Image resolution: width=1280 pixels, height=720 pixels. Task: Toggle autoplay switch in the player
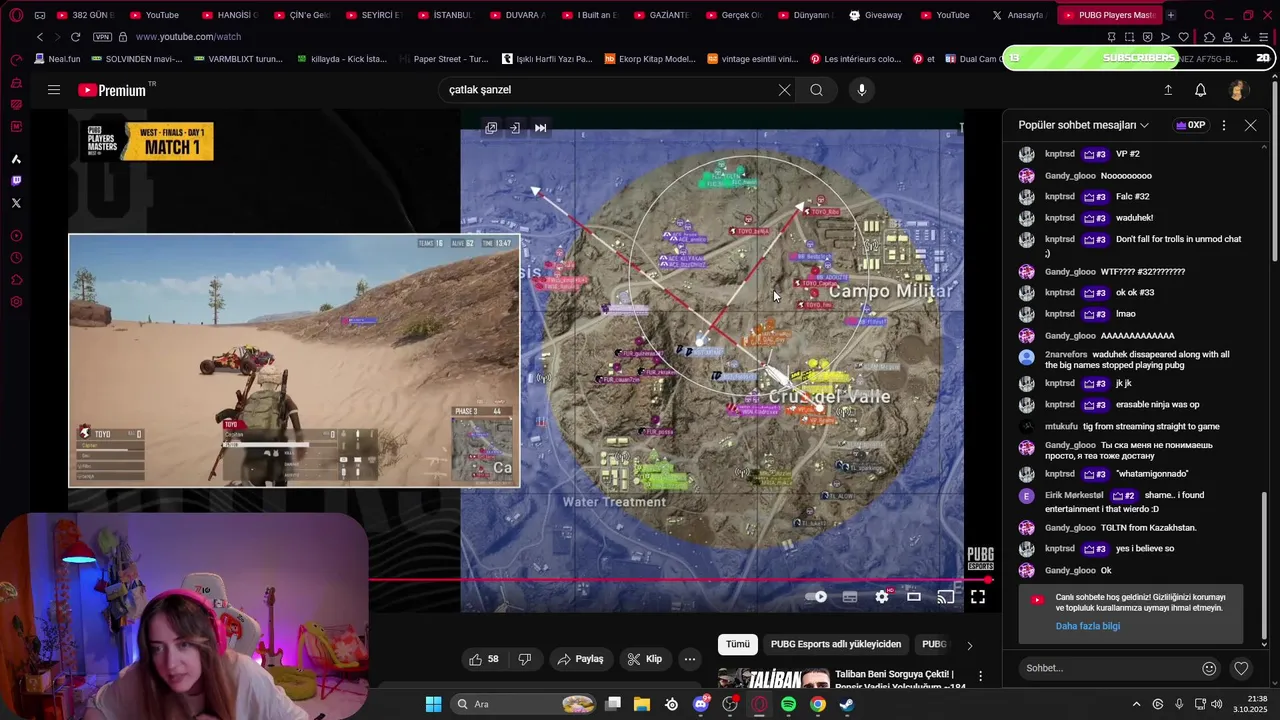pyautogui.click(x=817, y=597)
